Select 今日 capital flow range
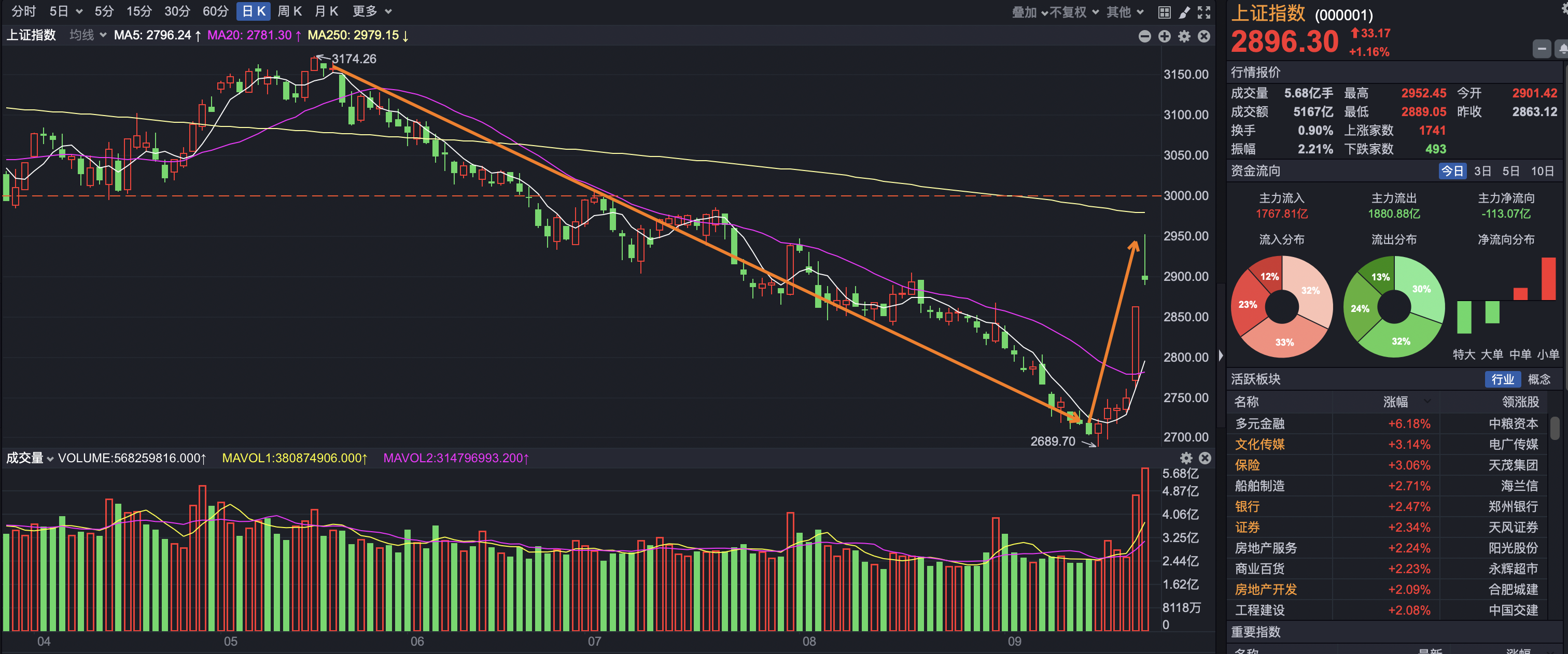Screen dimensions: 1568x654 1452,172
